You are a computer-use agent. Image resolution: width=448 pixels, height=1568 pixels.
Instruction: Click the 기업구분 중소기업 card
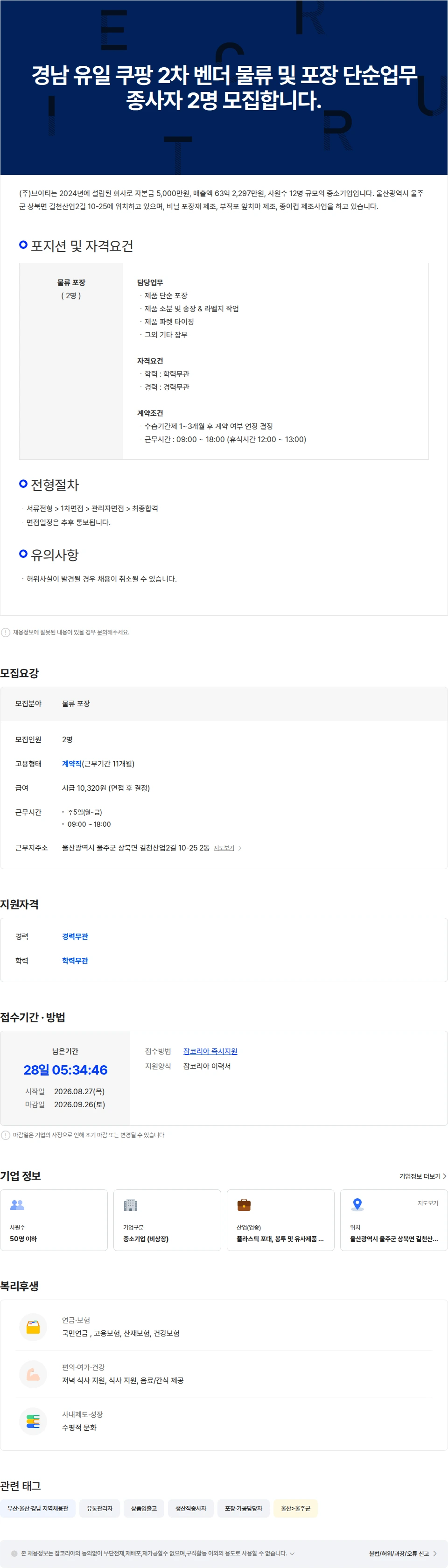(167, 1220)
